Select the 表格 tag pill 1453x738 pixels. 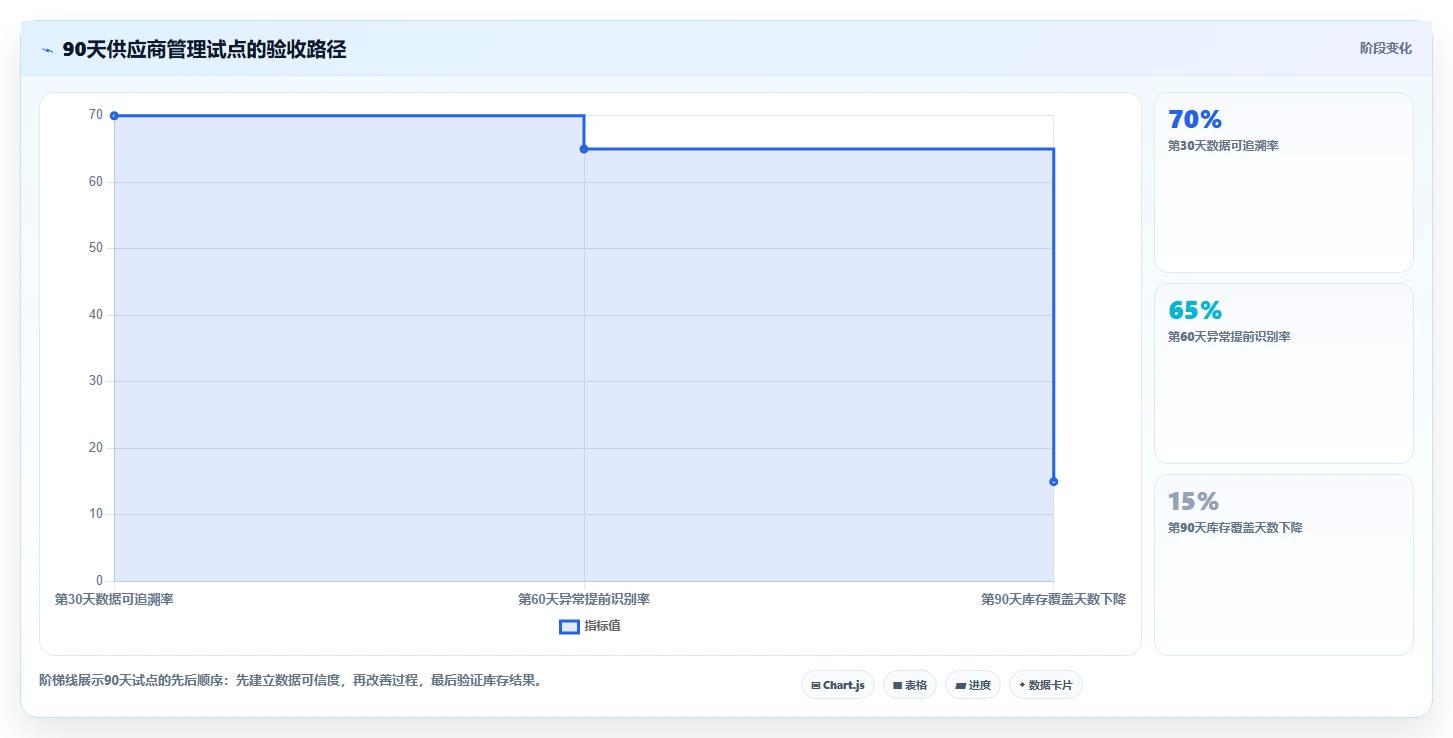click(910, 685)
